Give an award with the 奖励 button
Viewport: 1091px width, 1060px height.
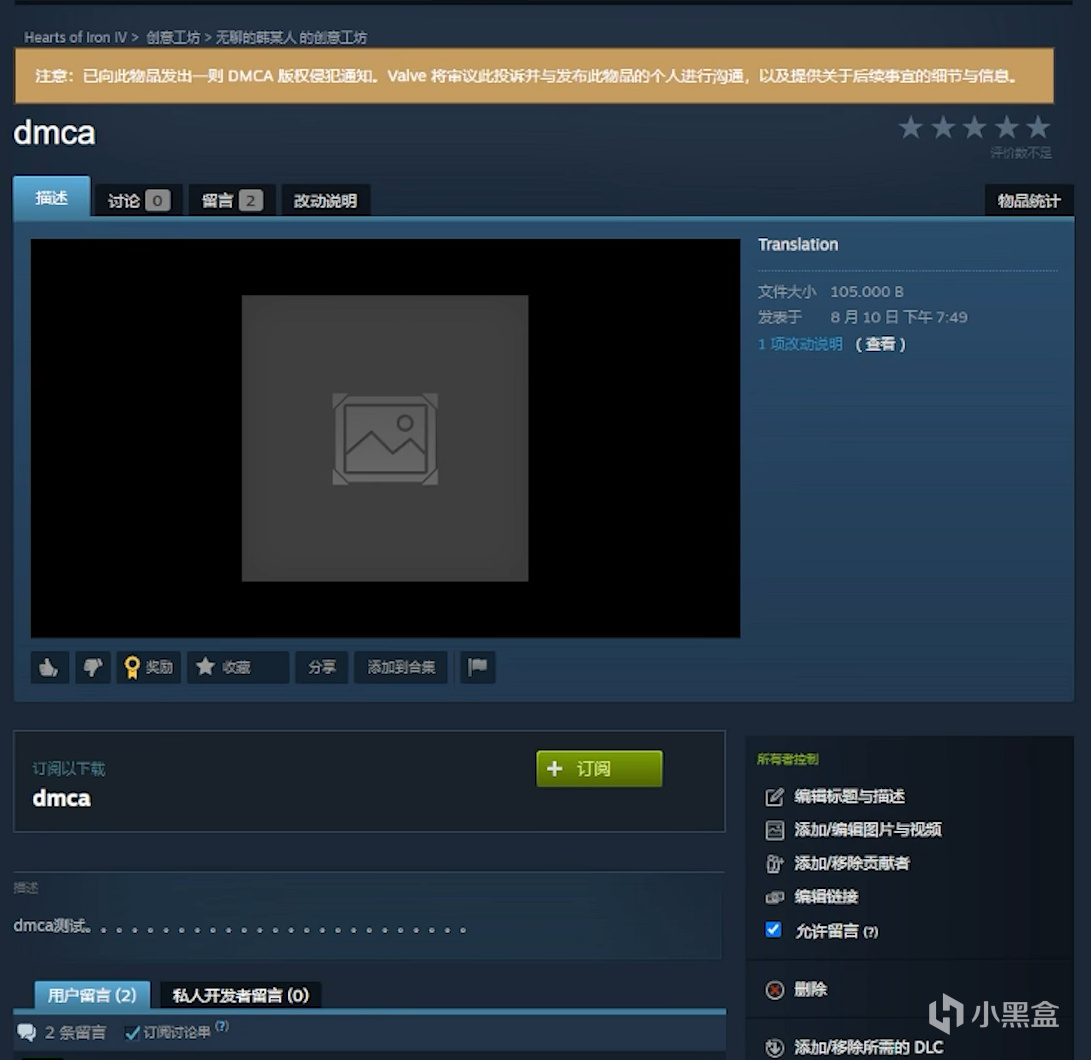pyautogui.click(x=148, y=667)
